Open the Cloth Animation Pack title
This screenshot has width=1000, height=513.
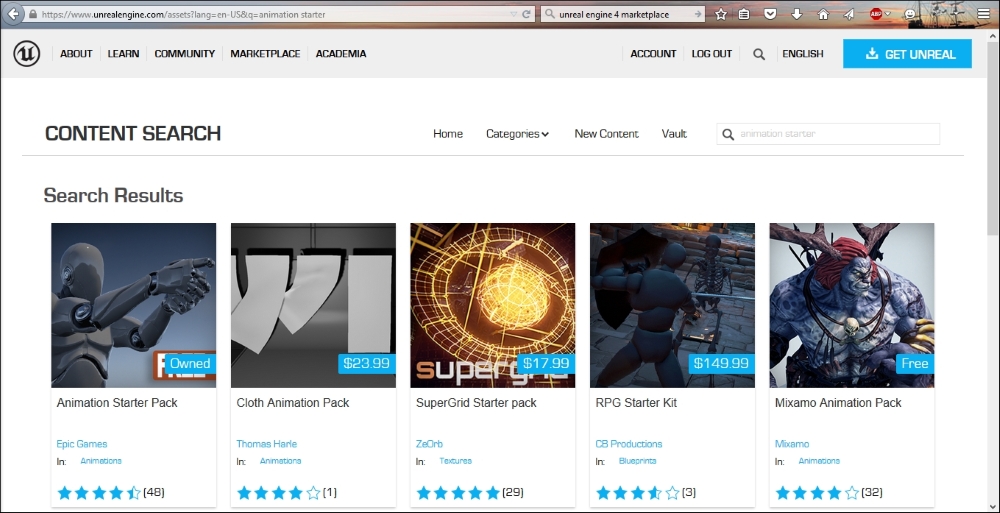point(293,403)
